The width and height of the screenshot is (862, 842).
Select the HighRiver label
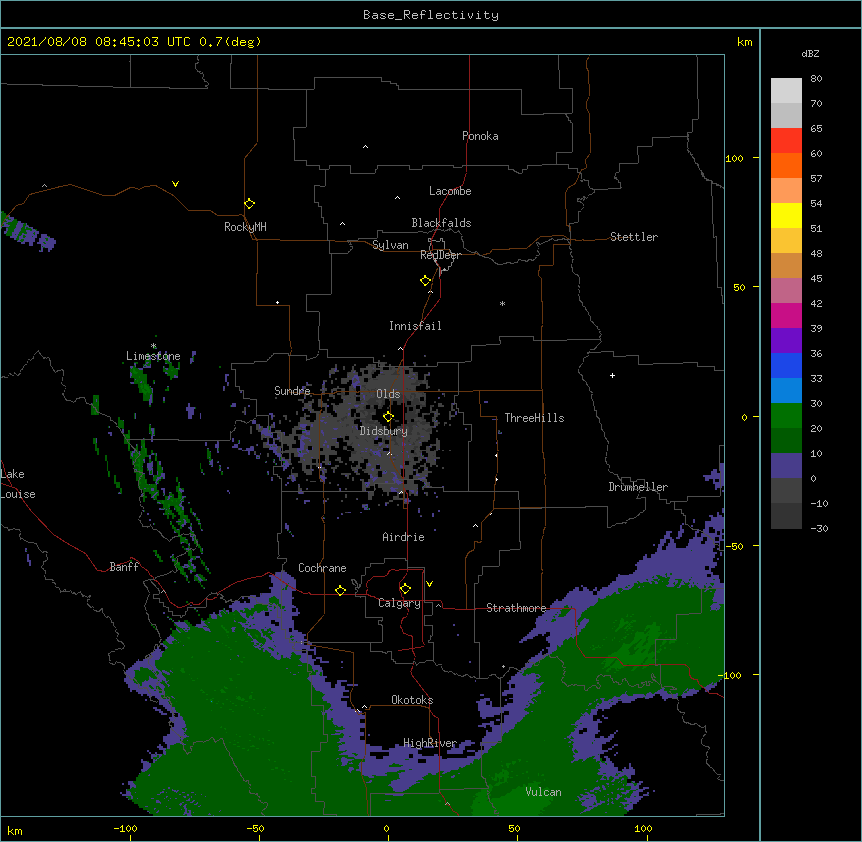pos(430,743)
